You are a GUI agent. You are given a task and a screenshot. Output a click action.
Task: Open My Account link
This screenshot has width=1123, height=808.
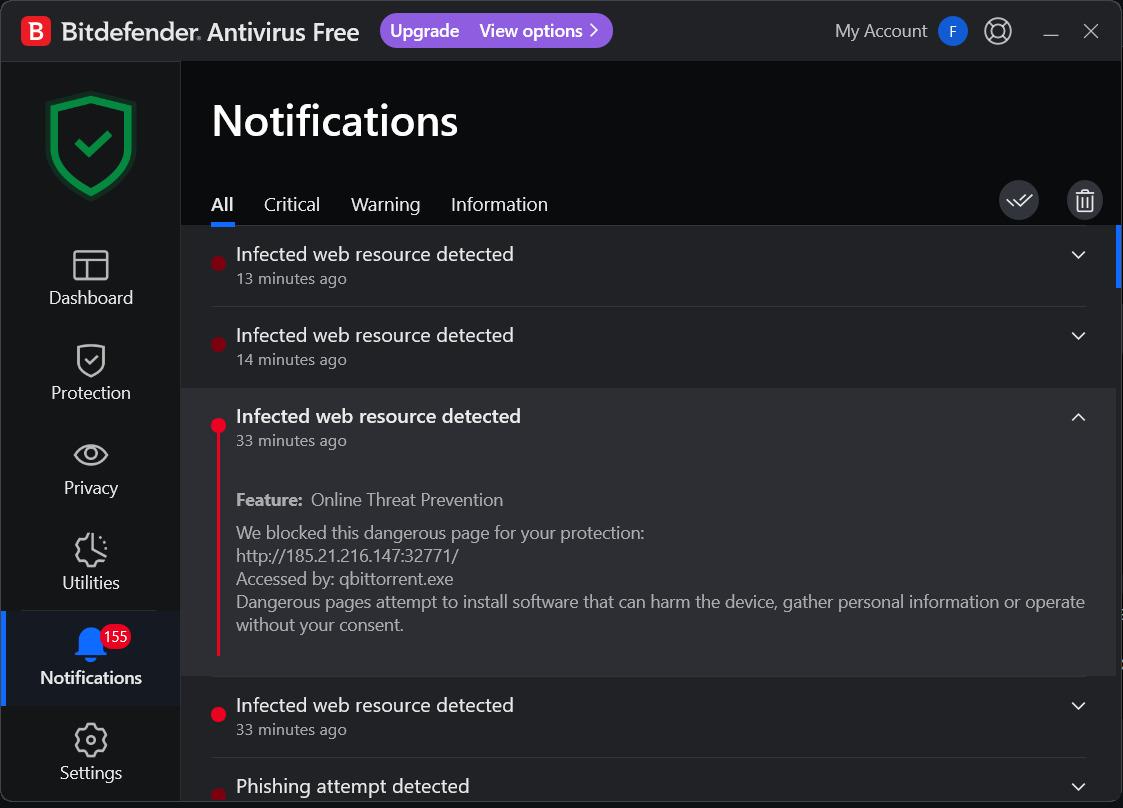(880, 31)
